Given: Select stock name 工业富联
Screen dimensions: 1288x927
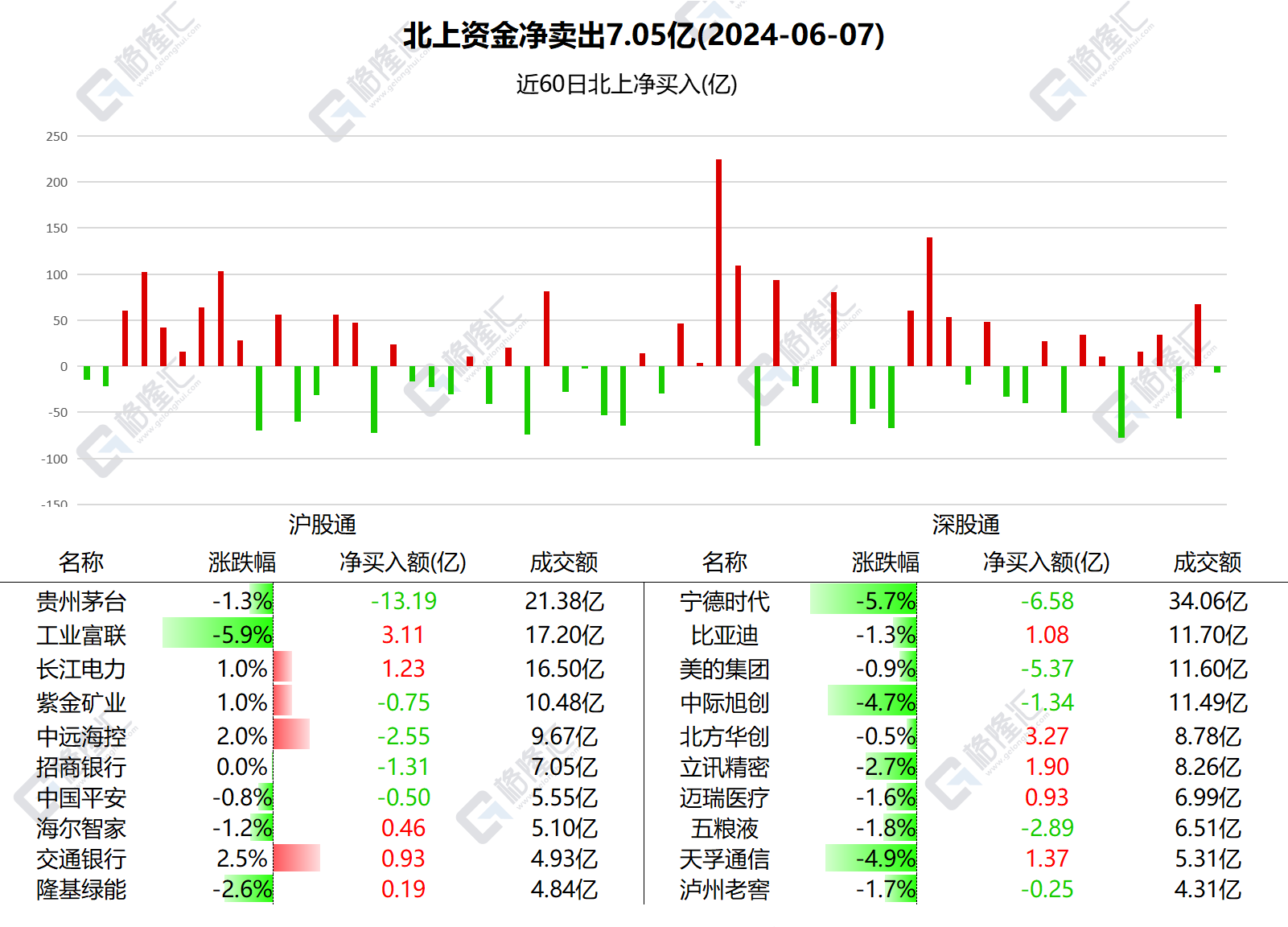Looking at the screenshot, I should pyautogui.click(x=81, y=635).
